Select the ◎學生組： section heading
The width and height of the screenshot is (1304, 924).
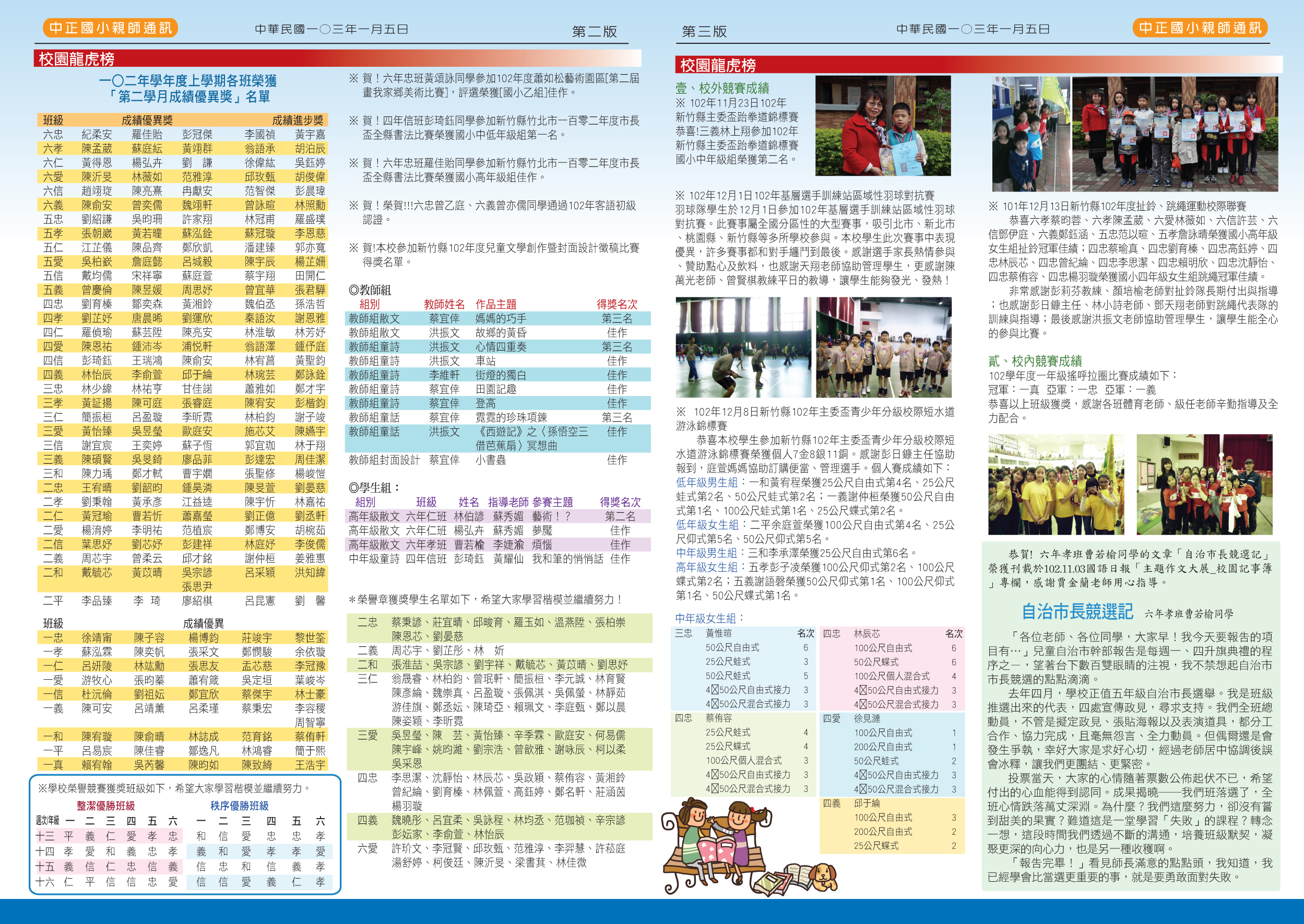coord(375,488)
